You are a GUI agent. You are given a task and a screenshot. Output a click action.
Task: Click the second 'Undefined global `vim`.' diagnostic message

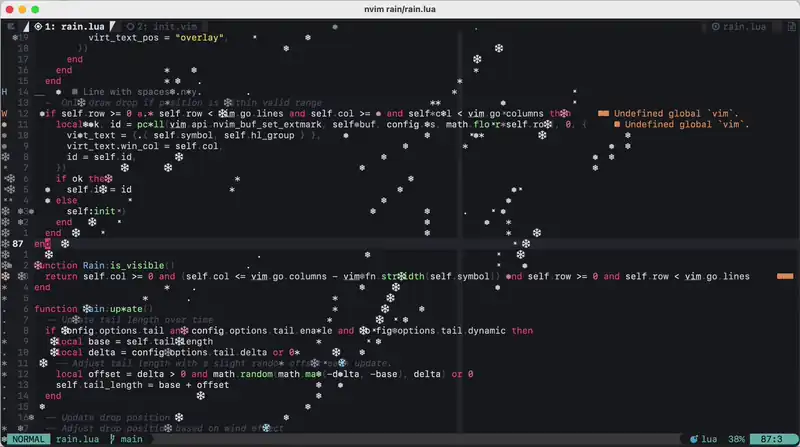pos(687,125)
